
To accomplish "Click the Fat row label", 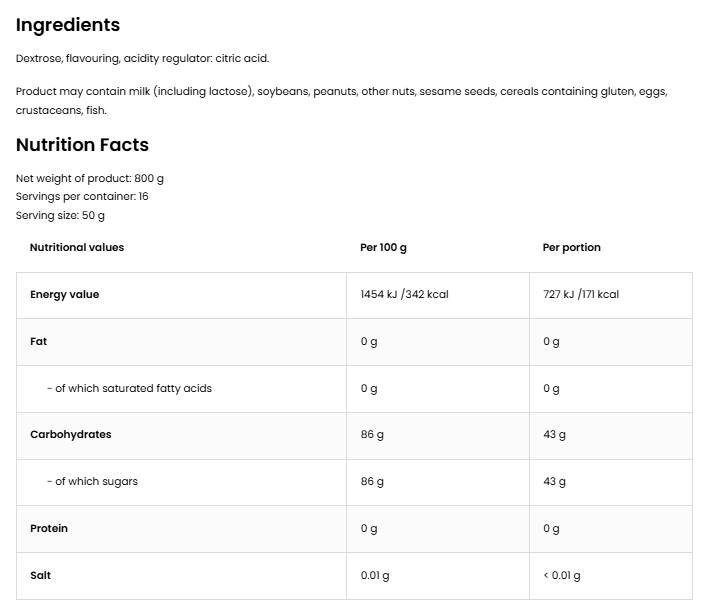I will click(x=39, y=341).
